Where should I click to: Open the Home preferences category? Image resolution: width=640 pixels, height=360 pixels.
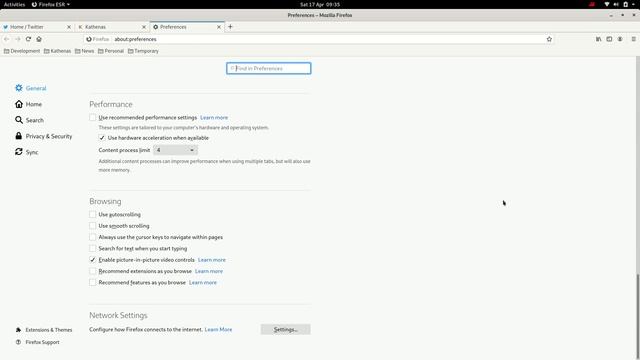29,104
